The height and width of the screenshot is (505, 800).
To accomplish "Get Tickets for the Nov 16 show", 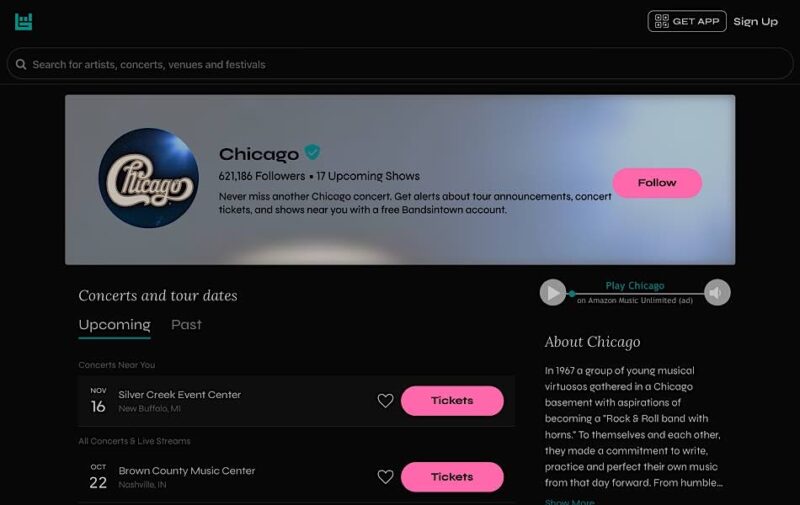I will (452, 401).
